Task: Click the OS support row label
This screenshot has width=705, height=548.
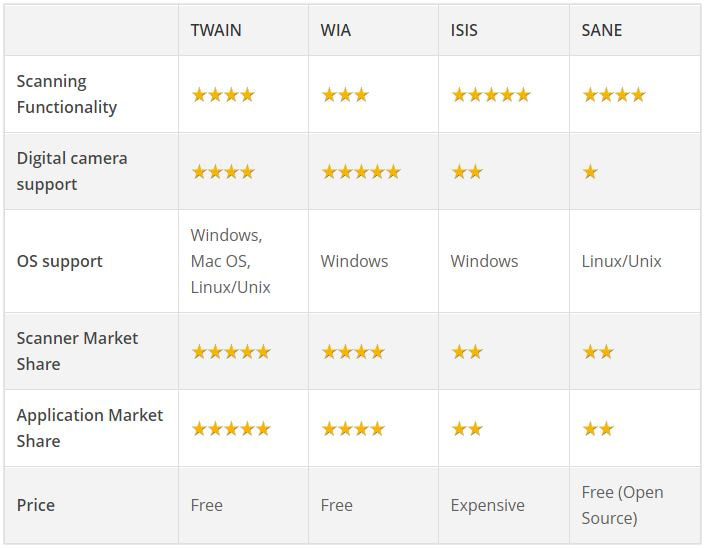Action: pos(59,261)
